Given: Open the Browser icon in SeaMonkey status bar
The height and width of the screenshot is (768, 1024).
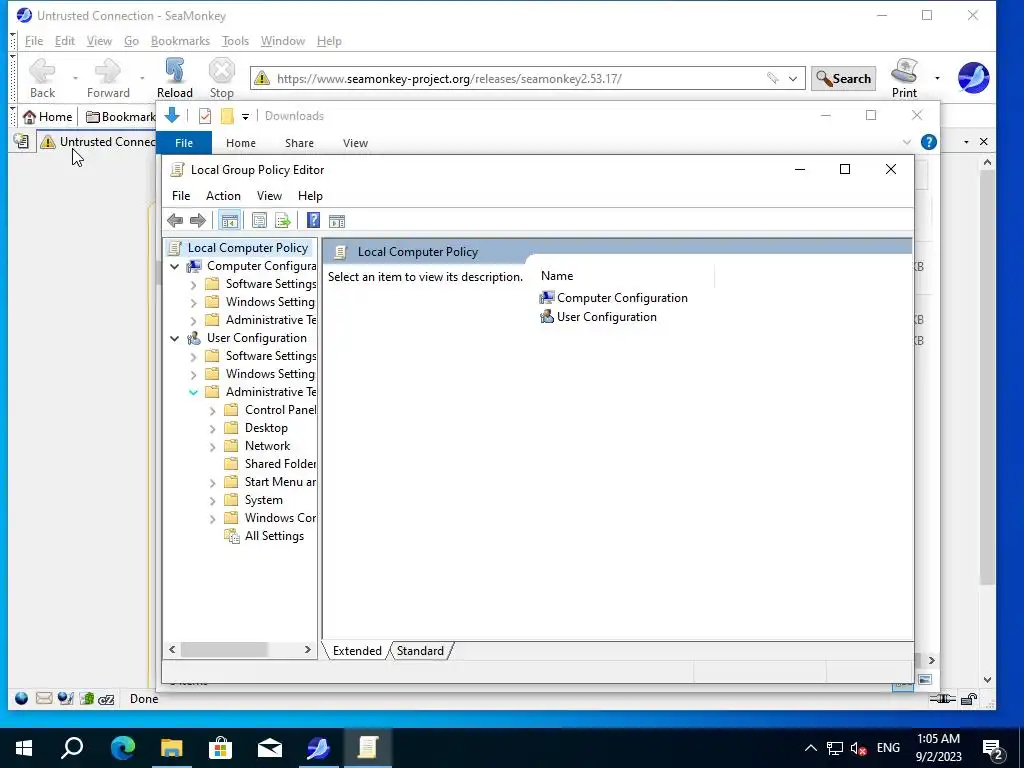Looking at the screenshot, I should pos(22,698).
